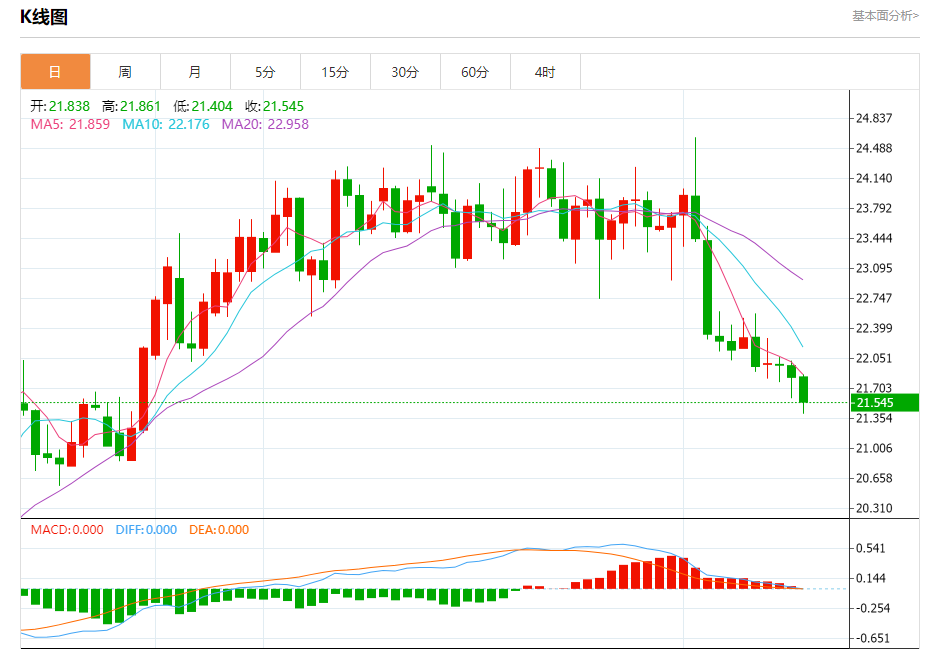The width and height of the screenshot is (925, 649).
Task: Click the 24.140 price axis label
Action: pyautogui.click(x=874, y=178)
